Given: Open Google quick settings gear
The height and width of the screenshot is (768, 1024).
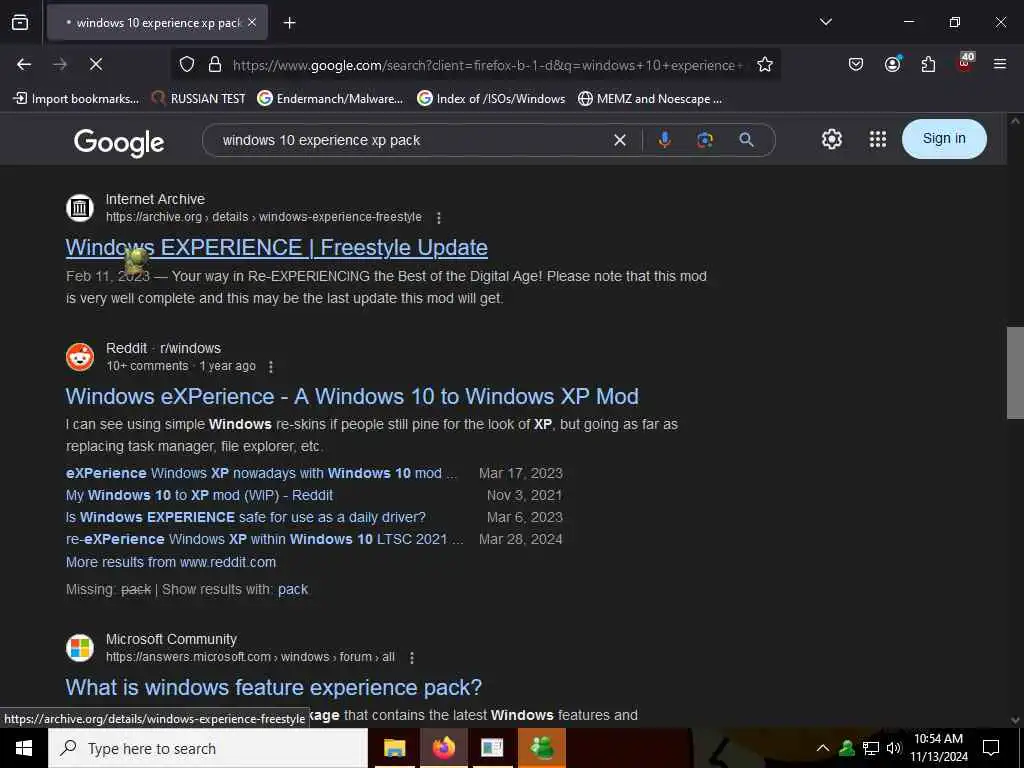Looking at the screenshot, I should tap(831, 139).
